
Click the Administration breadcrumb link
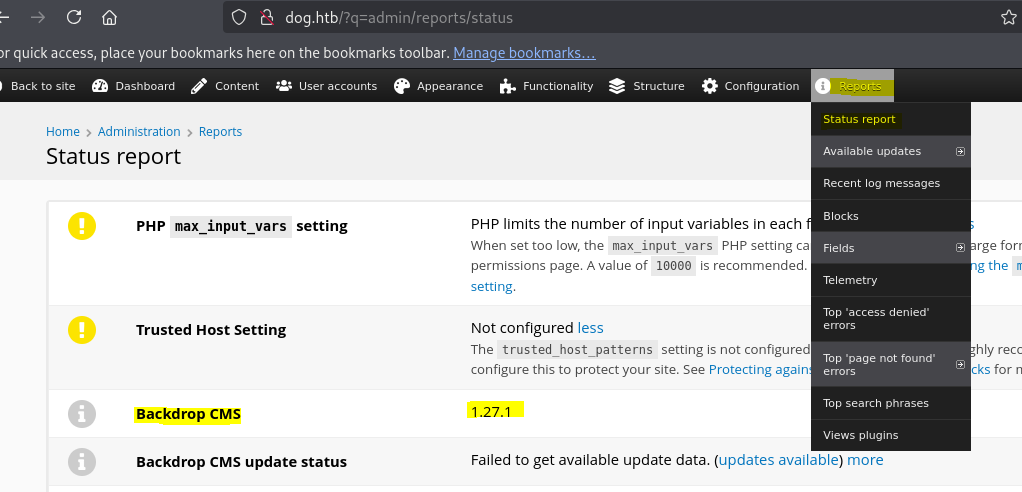(x=139, y=132)
